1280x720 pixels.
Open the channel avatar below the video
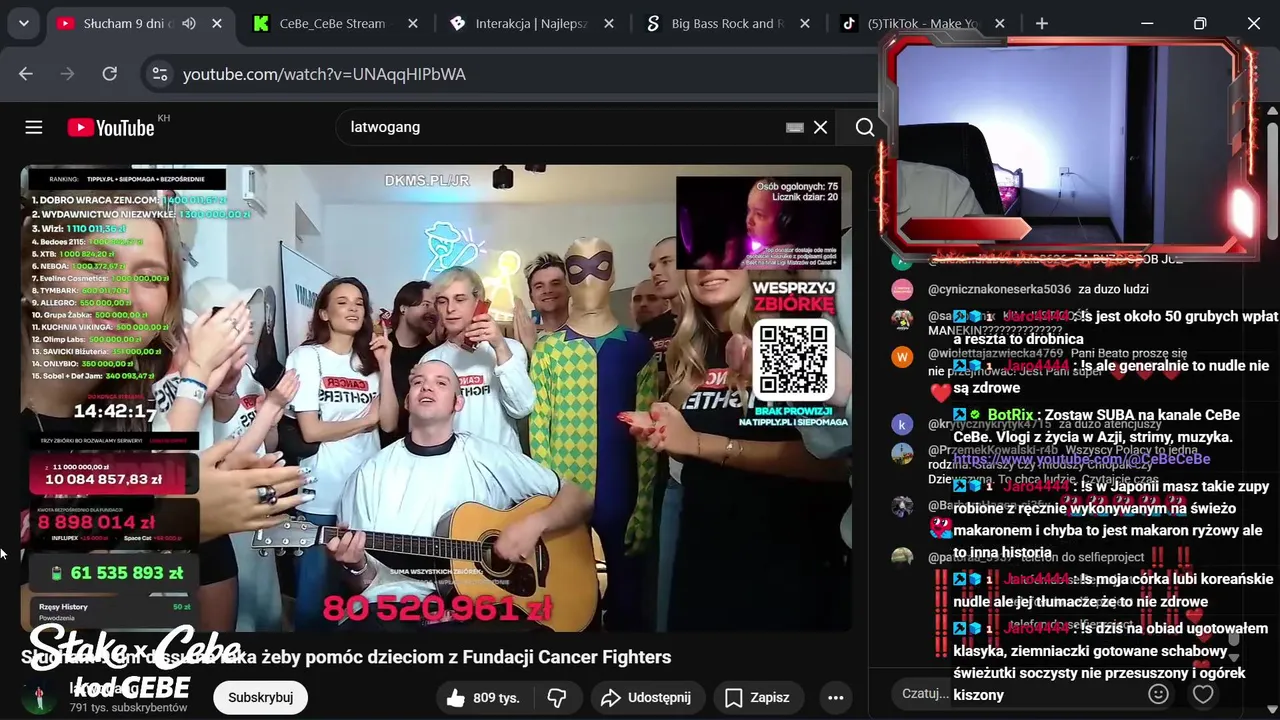point(39,697)
